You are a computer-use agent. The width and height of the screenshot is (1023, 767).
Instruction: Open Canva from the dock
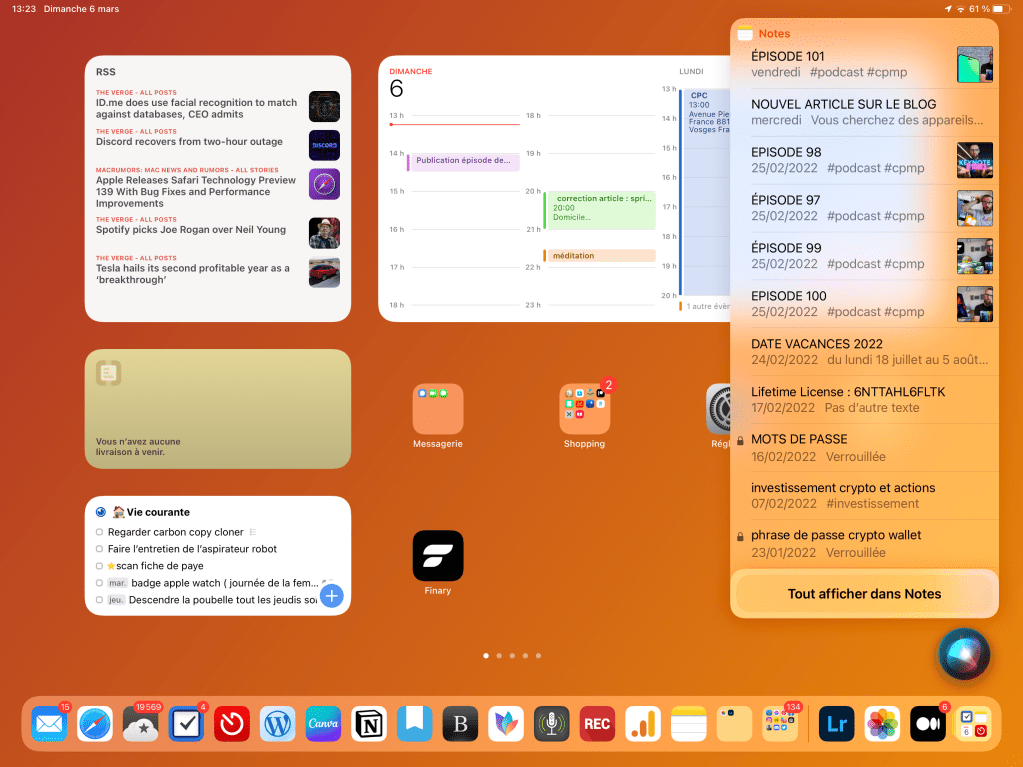coord(323,723)
